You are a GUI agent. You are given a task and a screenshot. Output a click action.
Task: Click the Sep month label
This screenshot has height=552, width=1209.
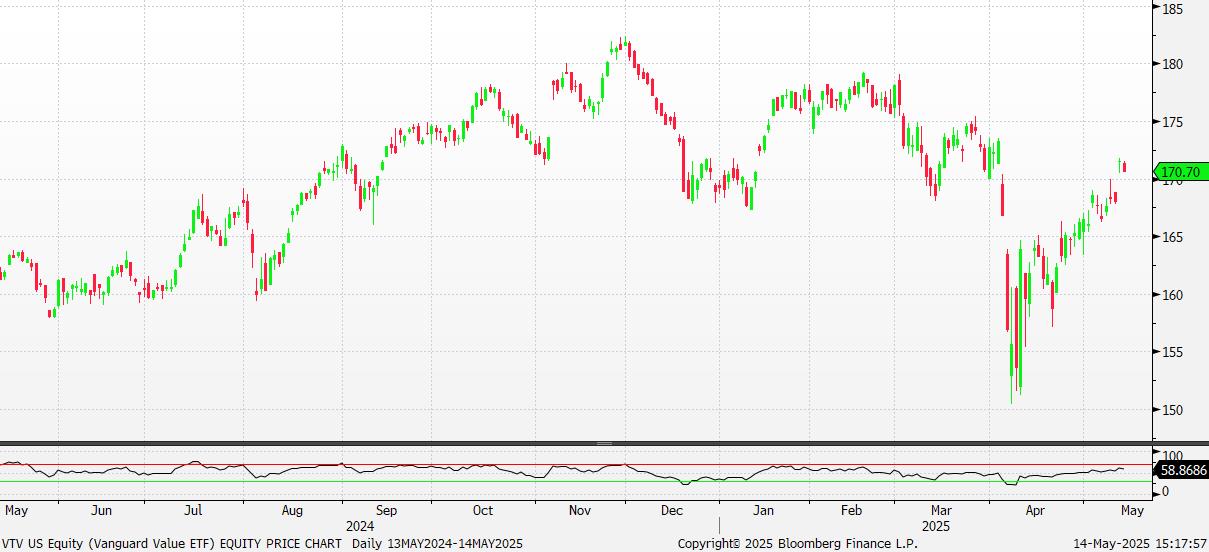(386, 510)
